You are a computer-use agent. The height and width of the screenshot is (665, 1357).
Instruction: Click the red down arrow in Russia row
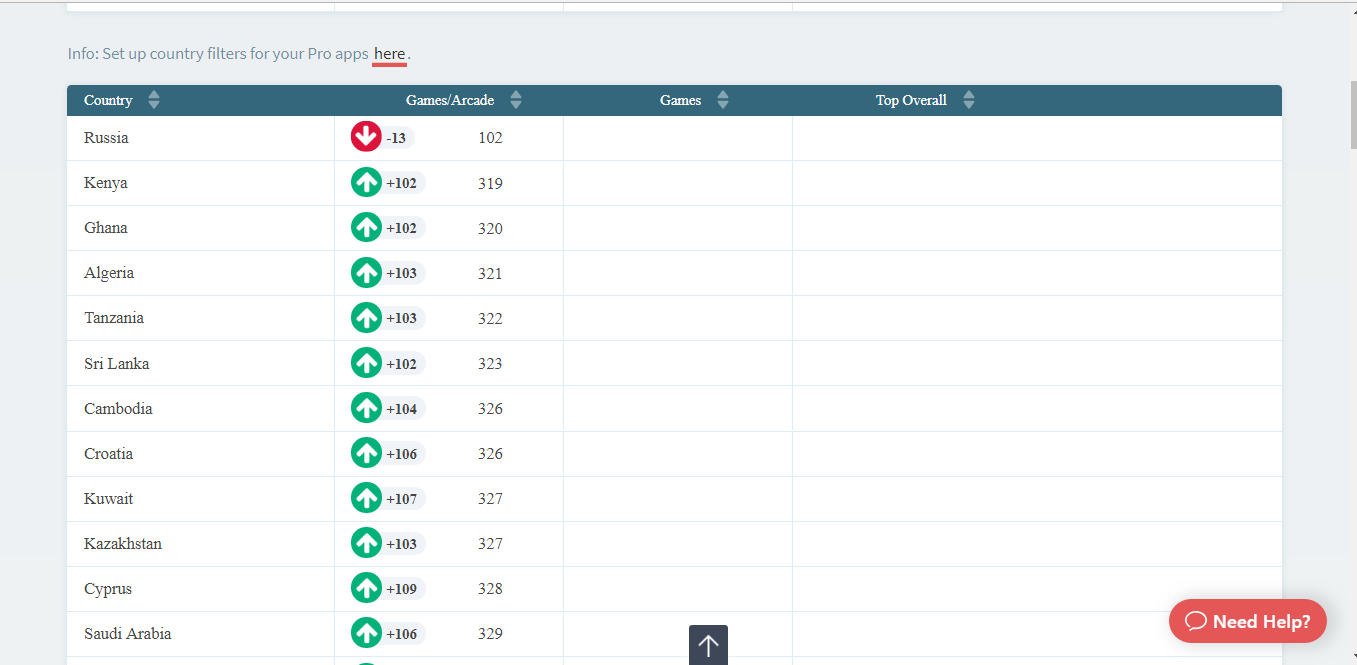point(366,137)
